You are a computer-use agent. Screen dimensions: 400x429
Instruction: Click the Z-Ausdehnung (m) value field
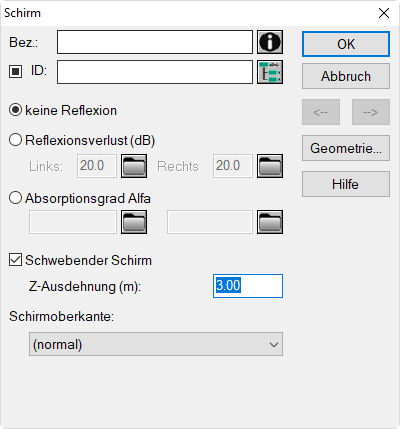248,286
